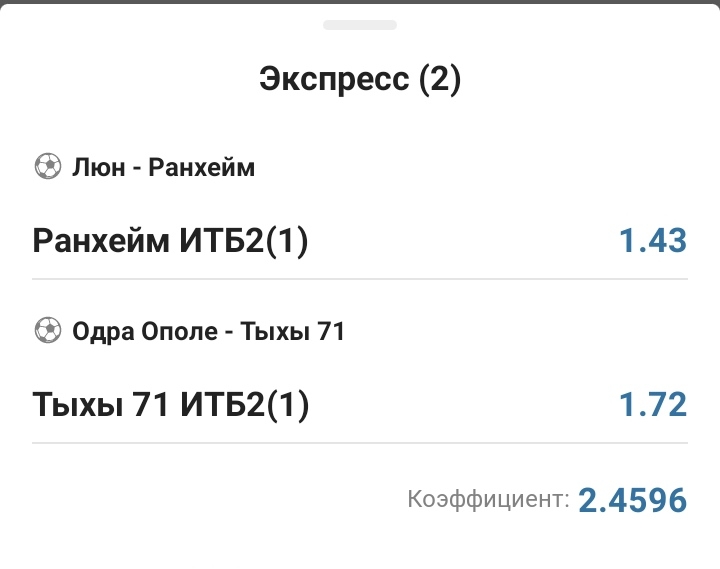Click the divider line below the Ранхейм bet
Screen dimensions: 720x569
coord(360,279)
